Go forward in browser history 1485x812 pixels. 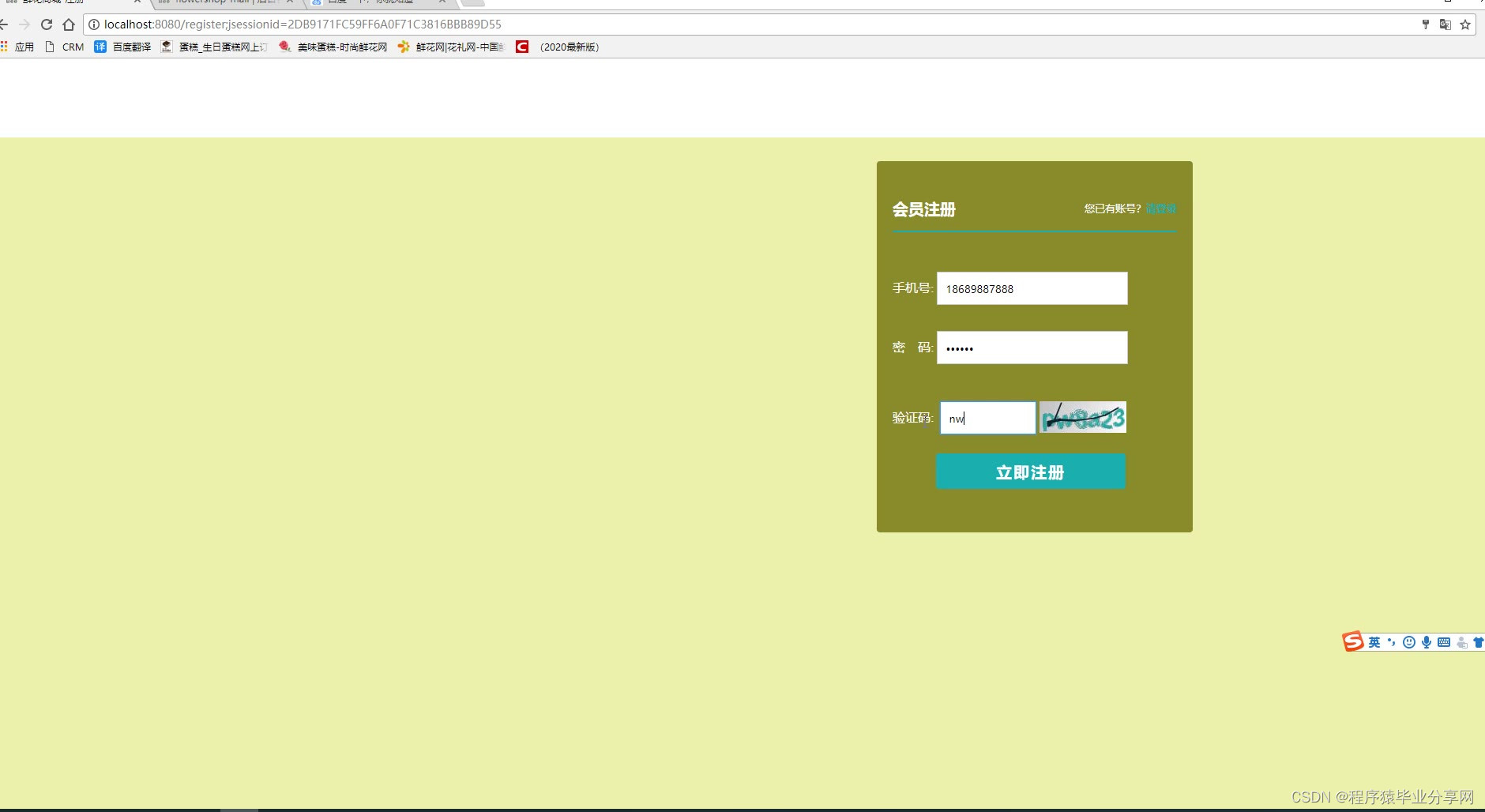pyautogui.click(x=24, y=24)
